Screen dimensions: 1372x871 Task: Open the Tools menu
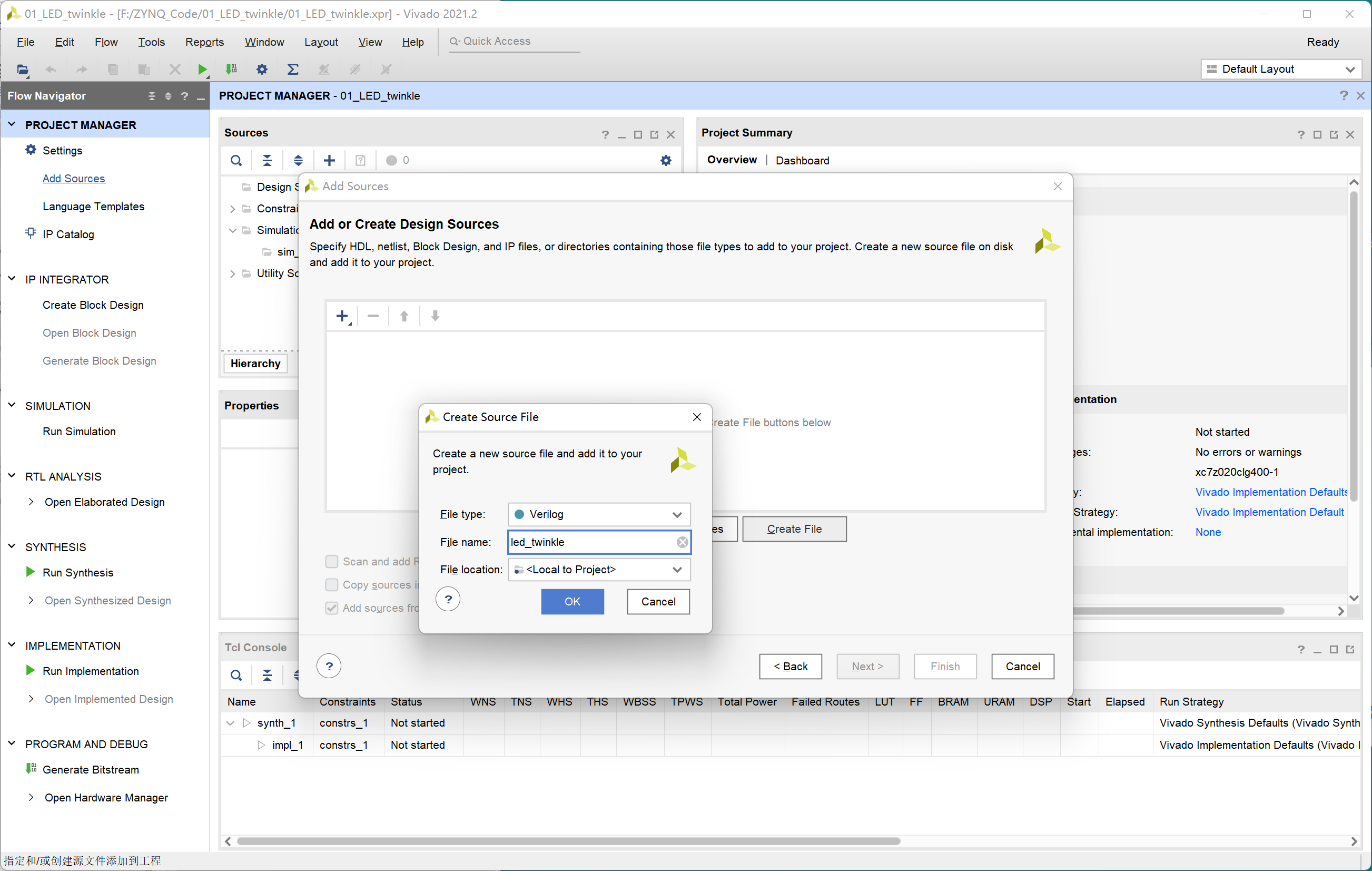tap(151, 42)
